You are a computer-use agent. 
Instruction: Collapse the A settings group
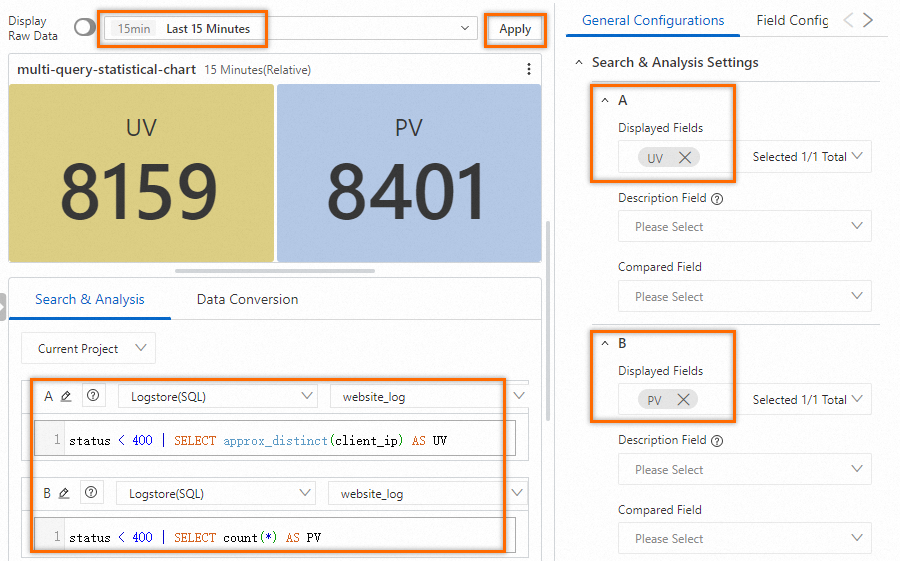click(x=605, y=100)
